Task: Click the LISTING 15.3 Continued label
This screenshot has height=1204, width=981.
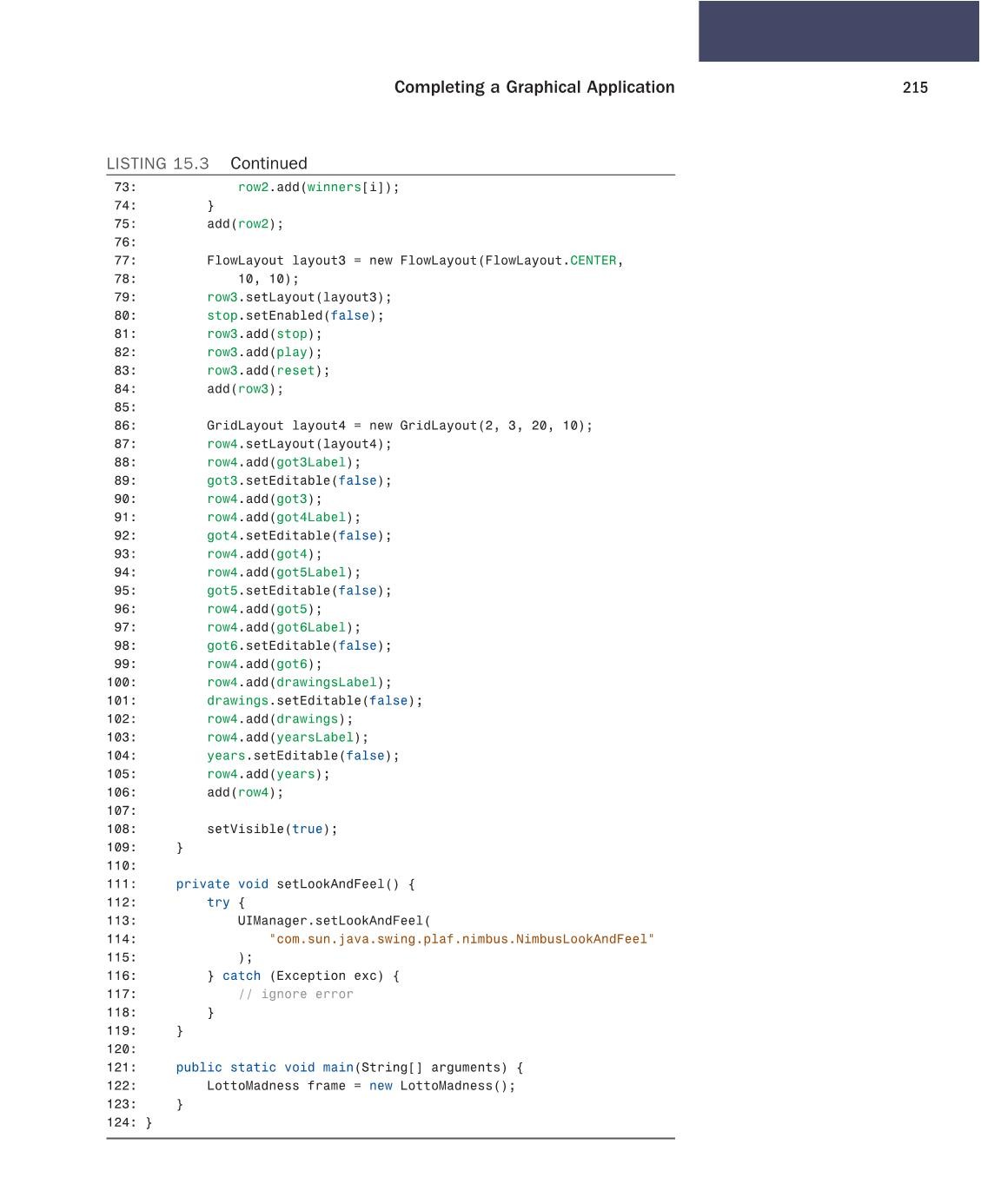Action: (x=208, y=162)
